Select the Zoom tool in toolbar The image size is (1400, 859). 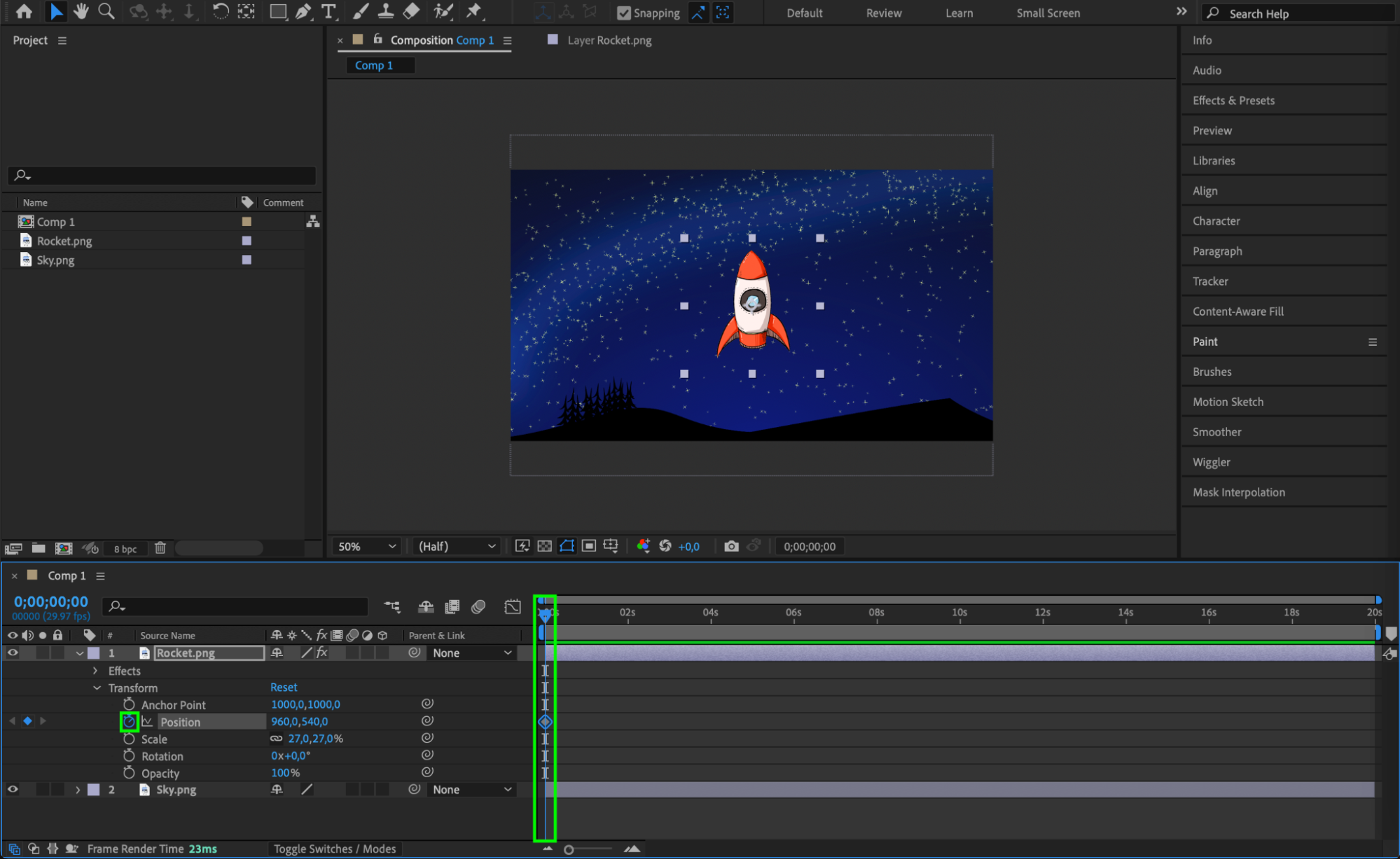[x=106, y=11]
